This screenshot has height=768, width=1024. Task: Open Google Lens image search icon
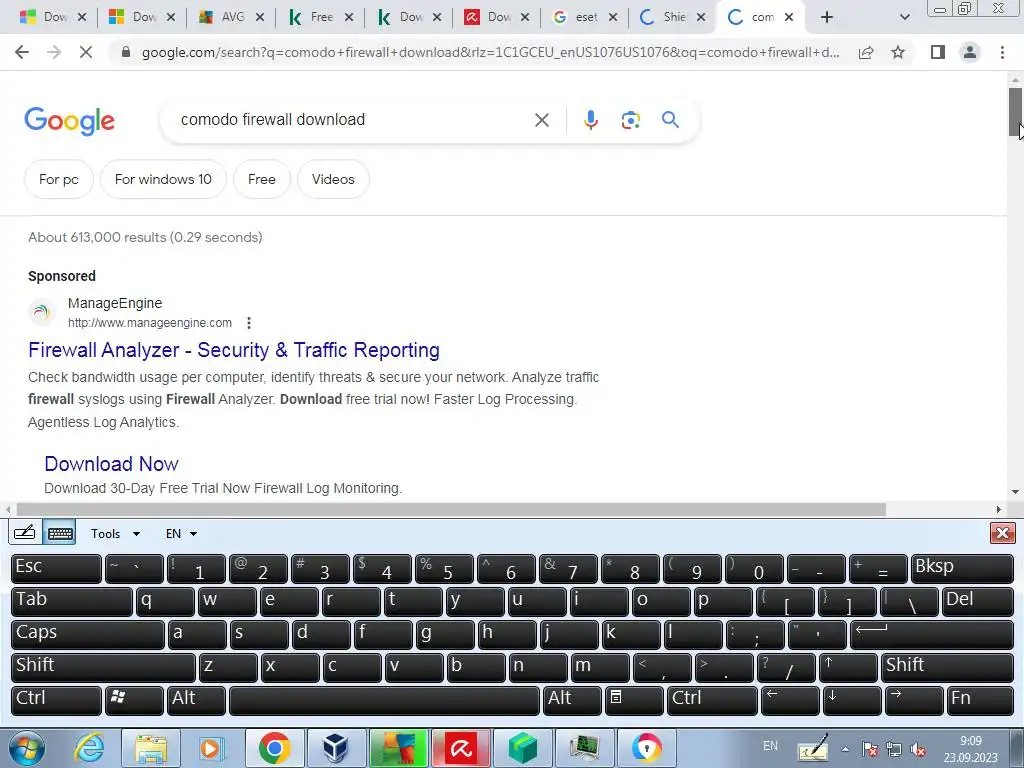[x=630, y=120]
